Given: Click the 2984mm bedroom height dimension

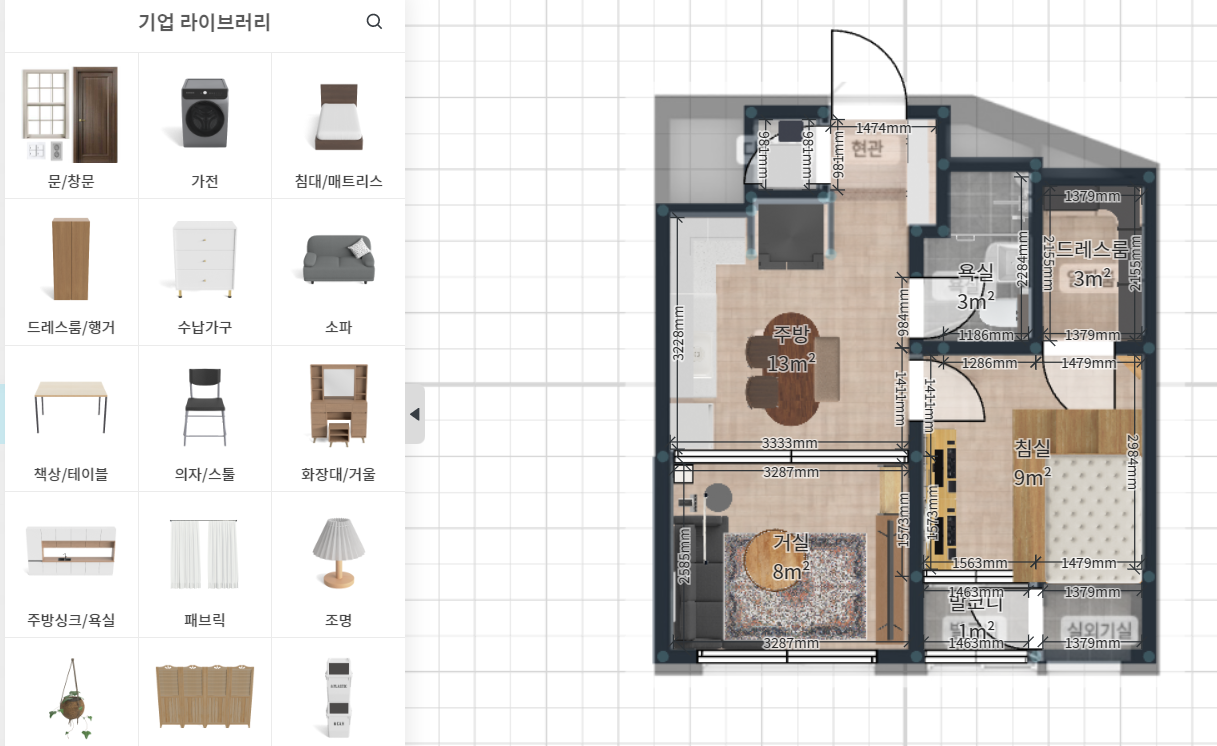Looking at the screenshot, I should 1132,462.
